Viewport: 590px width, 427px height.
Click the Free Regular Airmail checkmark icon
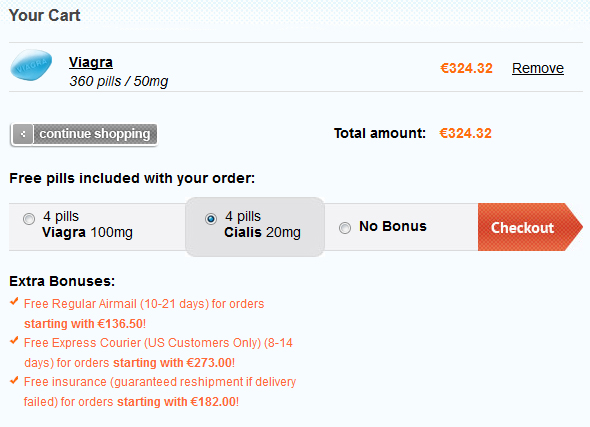(x=14, y=301)
